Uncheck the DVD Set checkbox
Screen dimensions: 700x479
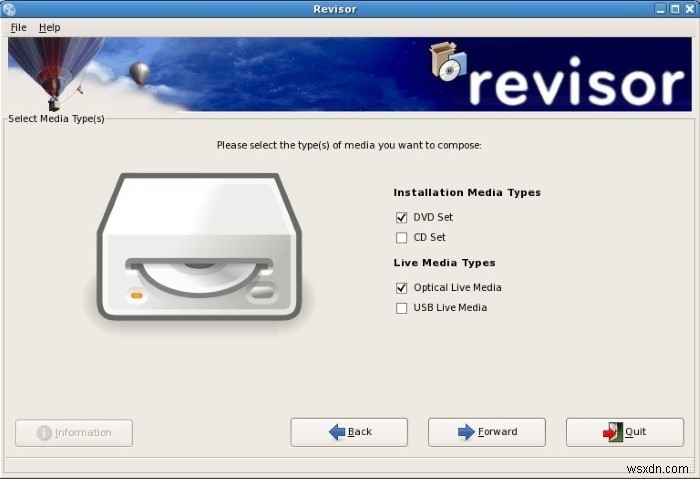[401, 217]
